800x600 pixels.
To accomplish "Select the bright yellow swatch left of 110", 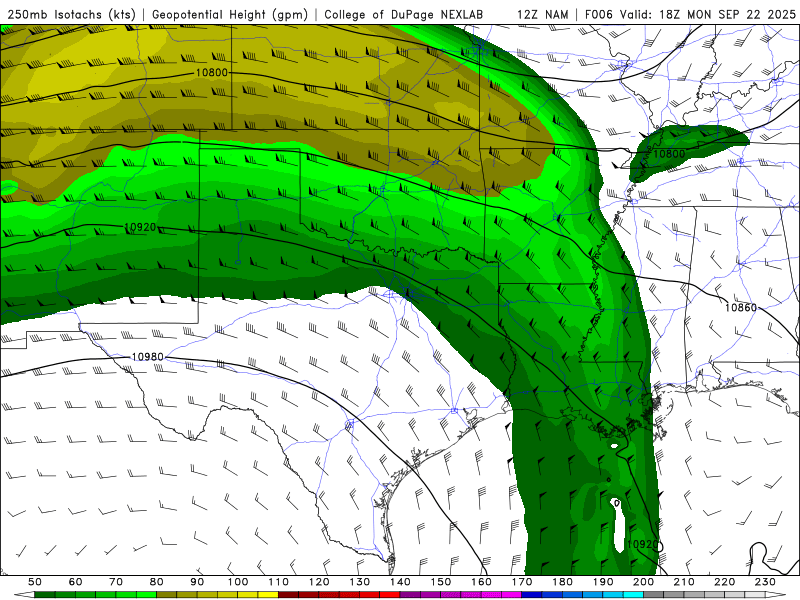I will (x=268, y=595).
